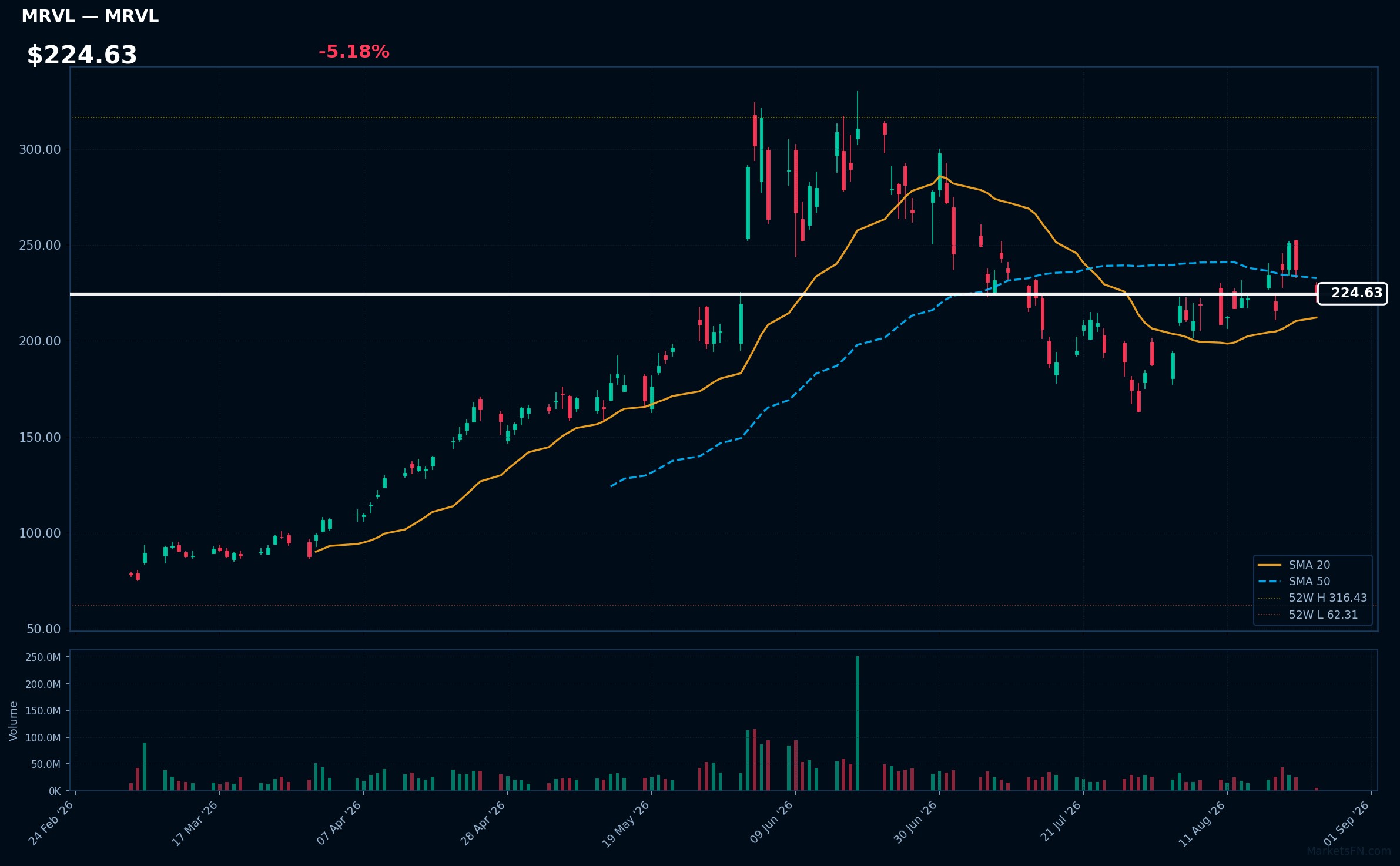Click the 200.0M volume axis label
The image size is (1400, 866).
click(43, 684)
